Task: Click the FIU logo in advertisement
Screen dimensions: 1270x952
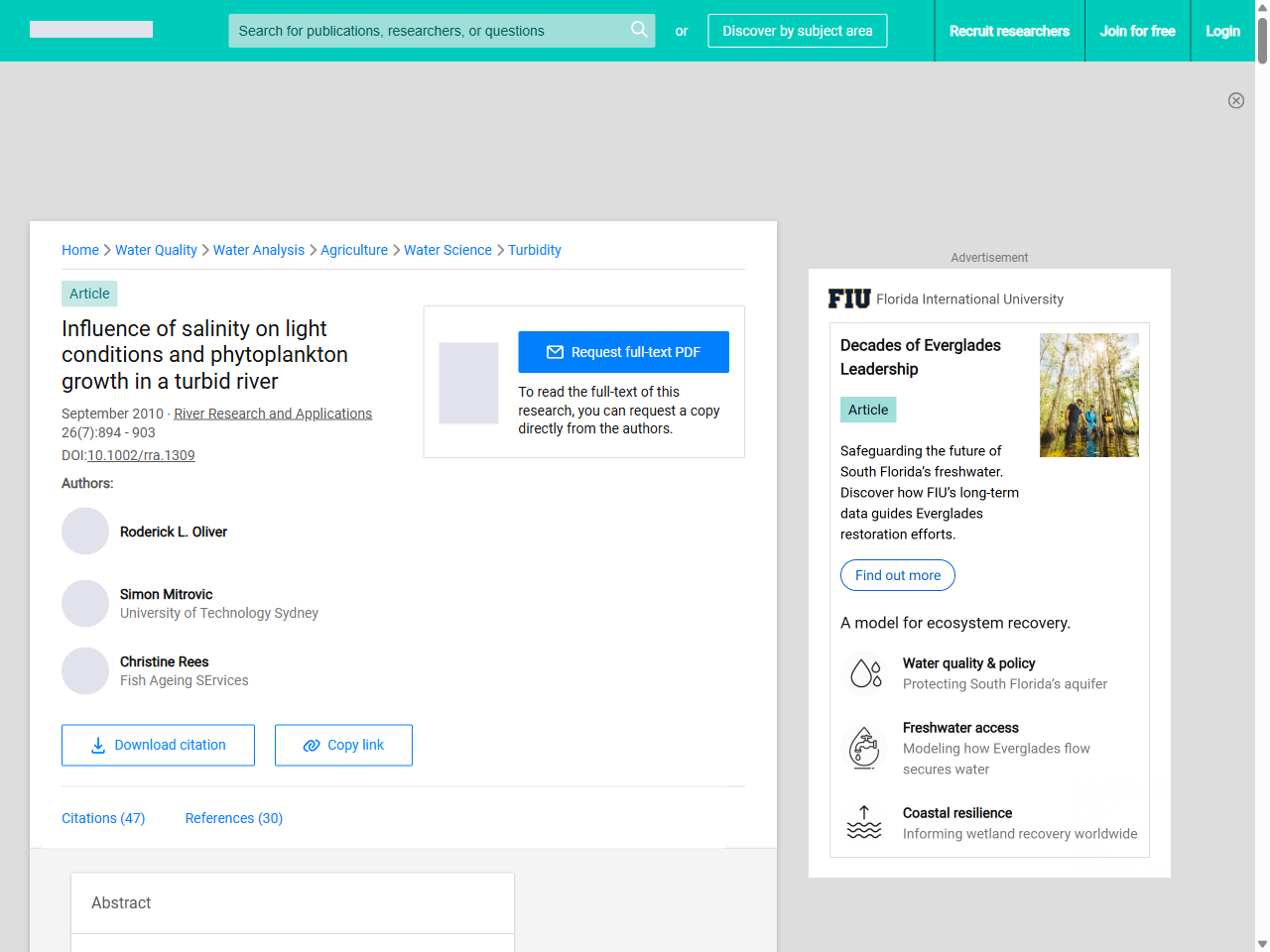Action: (849, 298)
